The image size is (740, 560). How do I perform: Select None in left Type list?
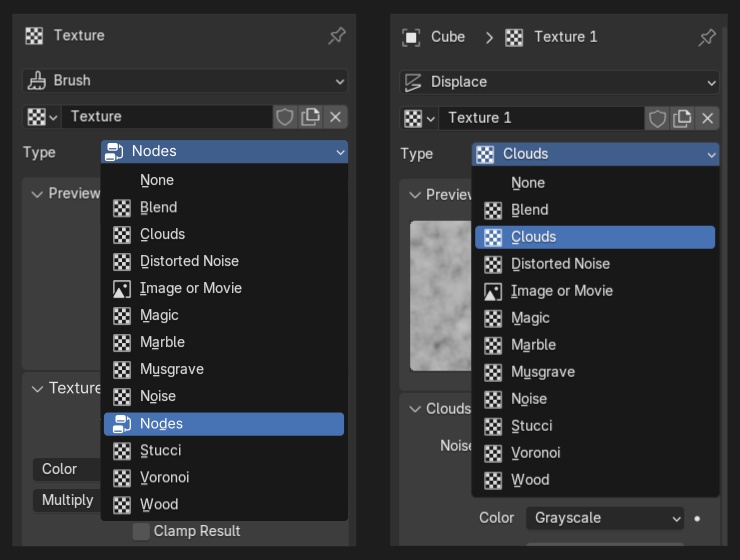click(224, 180)
